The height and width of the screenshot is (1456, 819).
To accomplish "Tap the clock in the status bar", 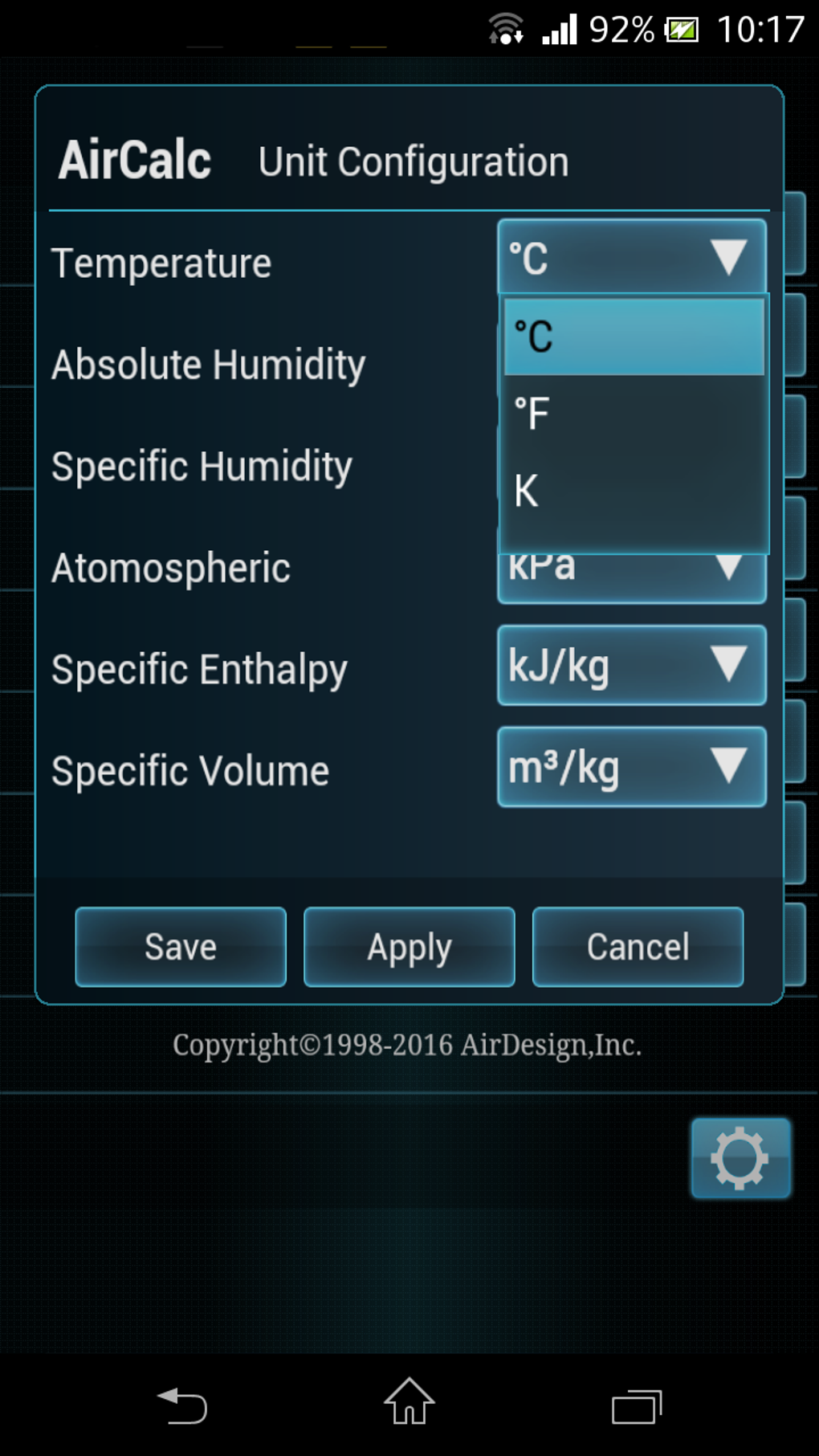I will [764, 27].
